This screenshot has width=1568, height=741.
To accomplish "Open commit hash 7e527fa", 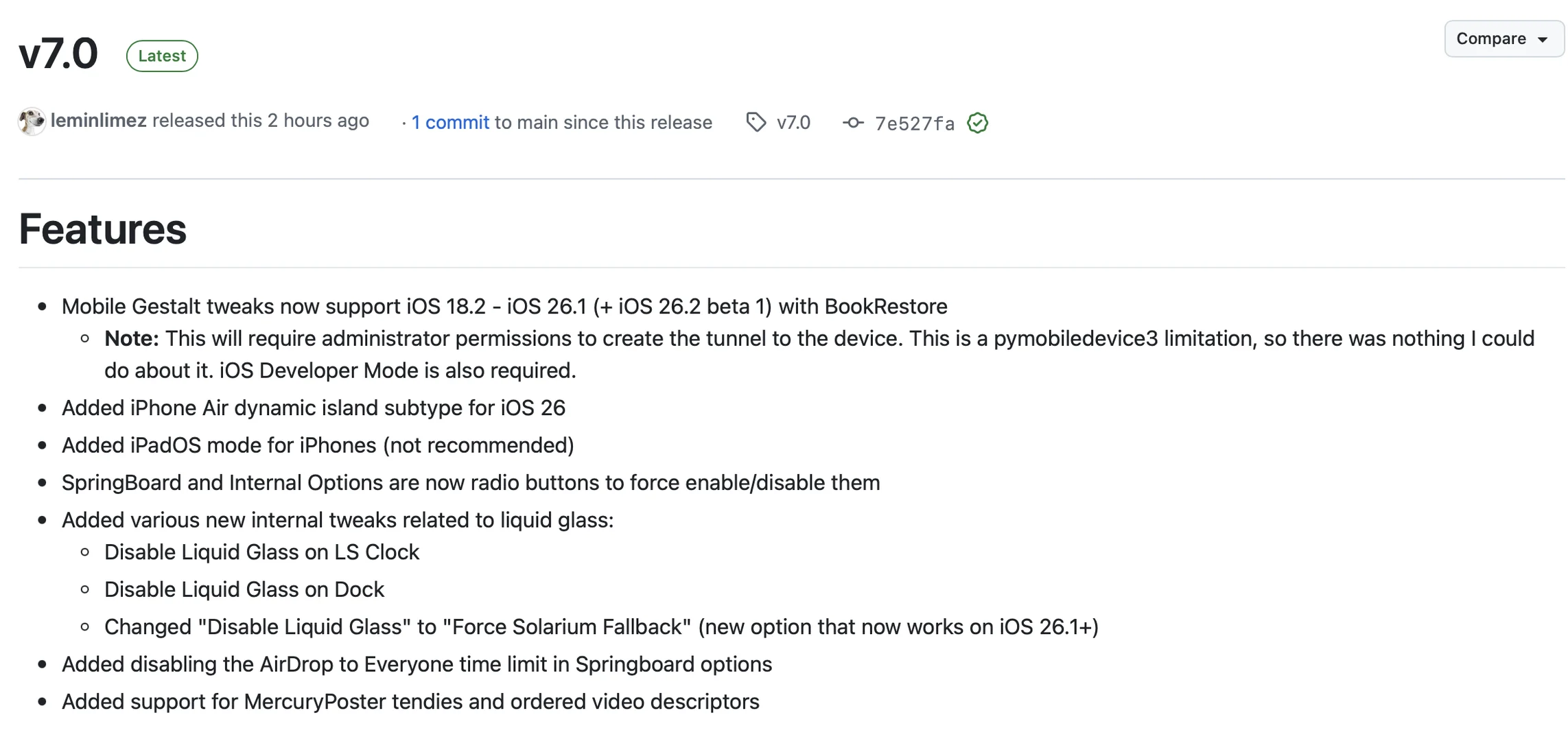I will [914, 123].
